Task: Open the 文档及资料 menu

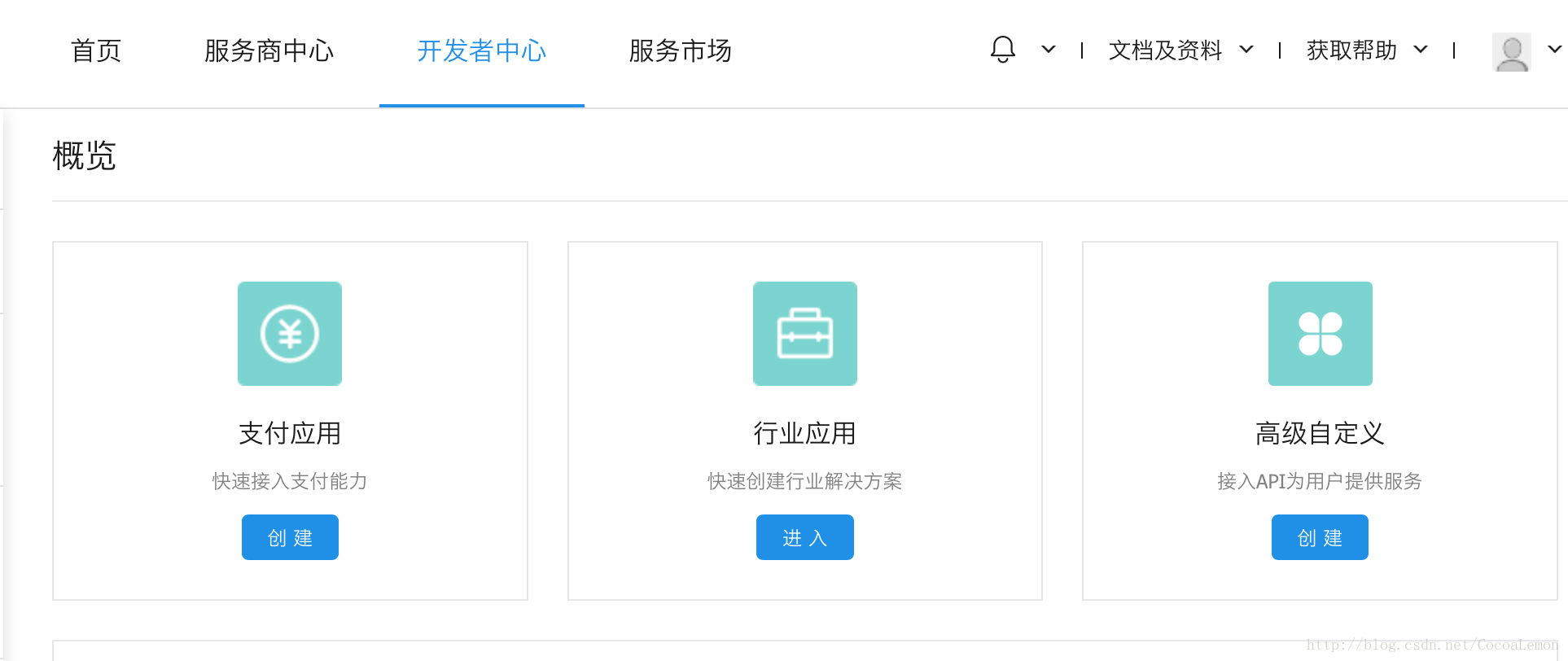Action: coord(1166,50)
